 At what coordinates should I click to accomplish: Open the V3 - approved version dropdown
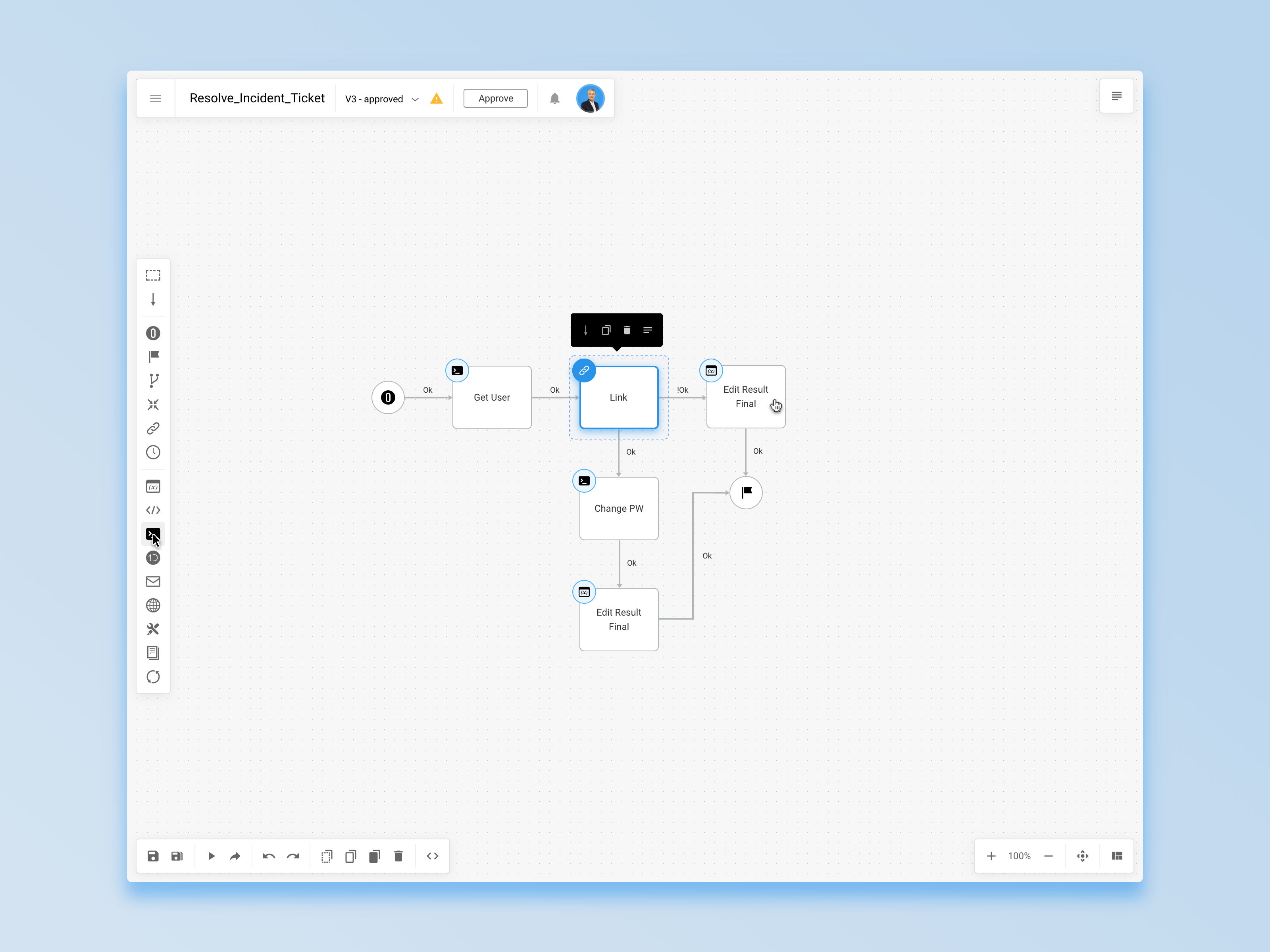[x=382, y=99]
